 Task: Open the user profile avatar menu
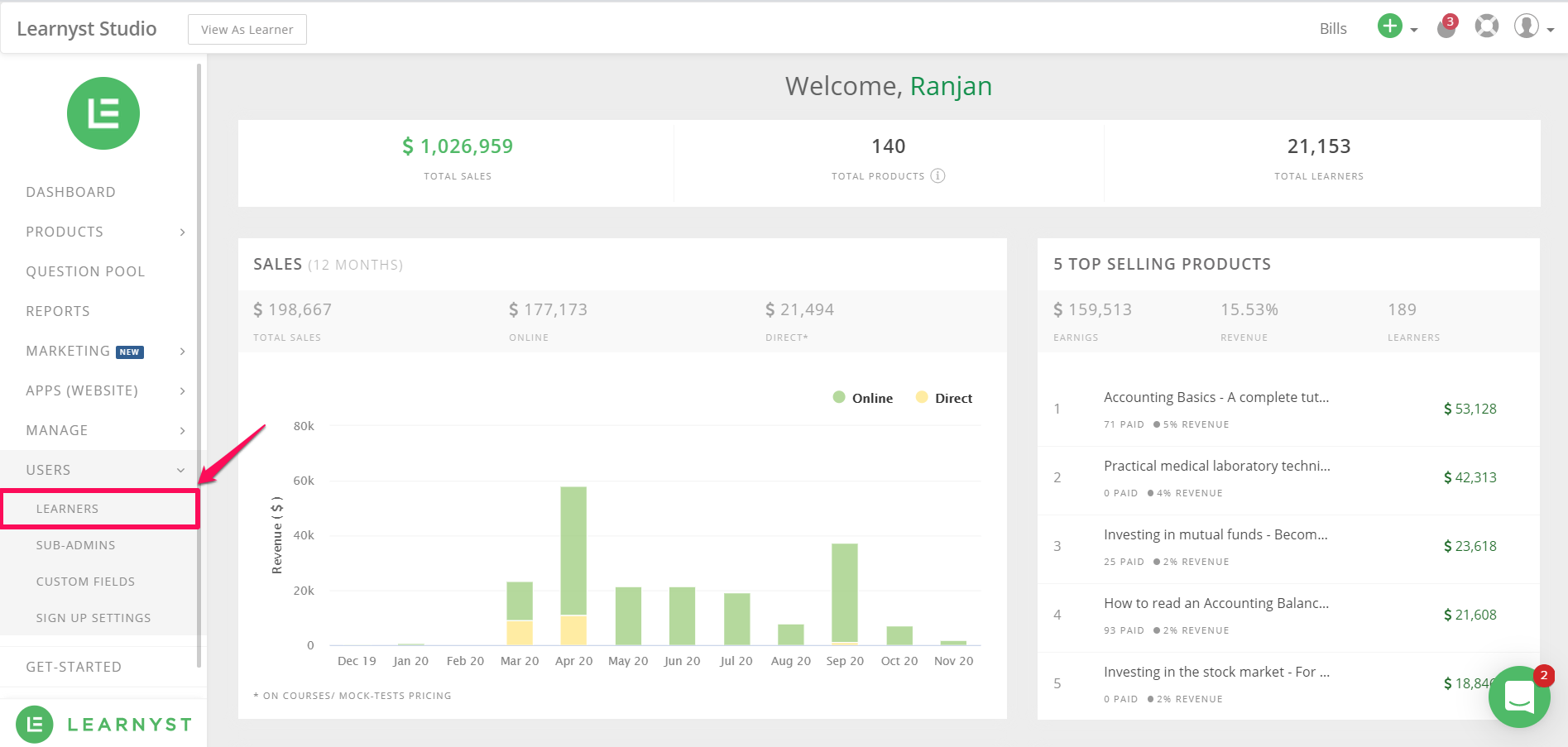(x=1527, y=26)
